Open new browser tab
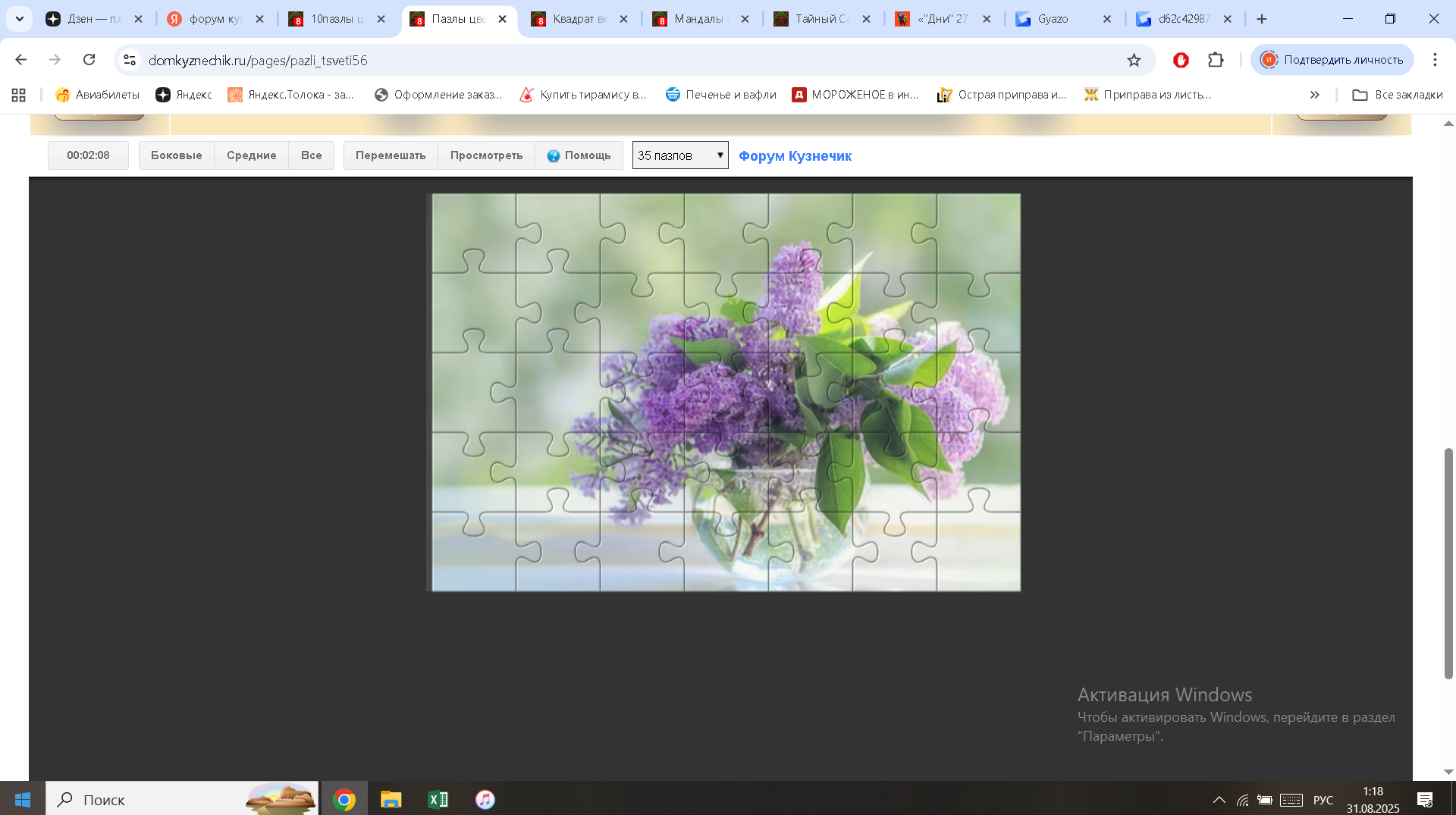The width and height of the screenshot is (1456, 815). [x=1262, y=19]
